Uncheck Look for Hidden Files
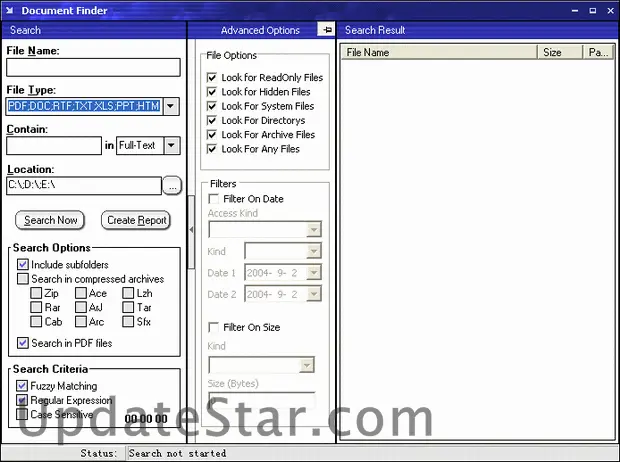Image resolution: width=620 pixels, height=462 pixels. pyautogui.click(x=212, y=92)
